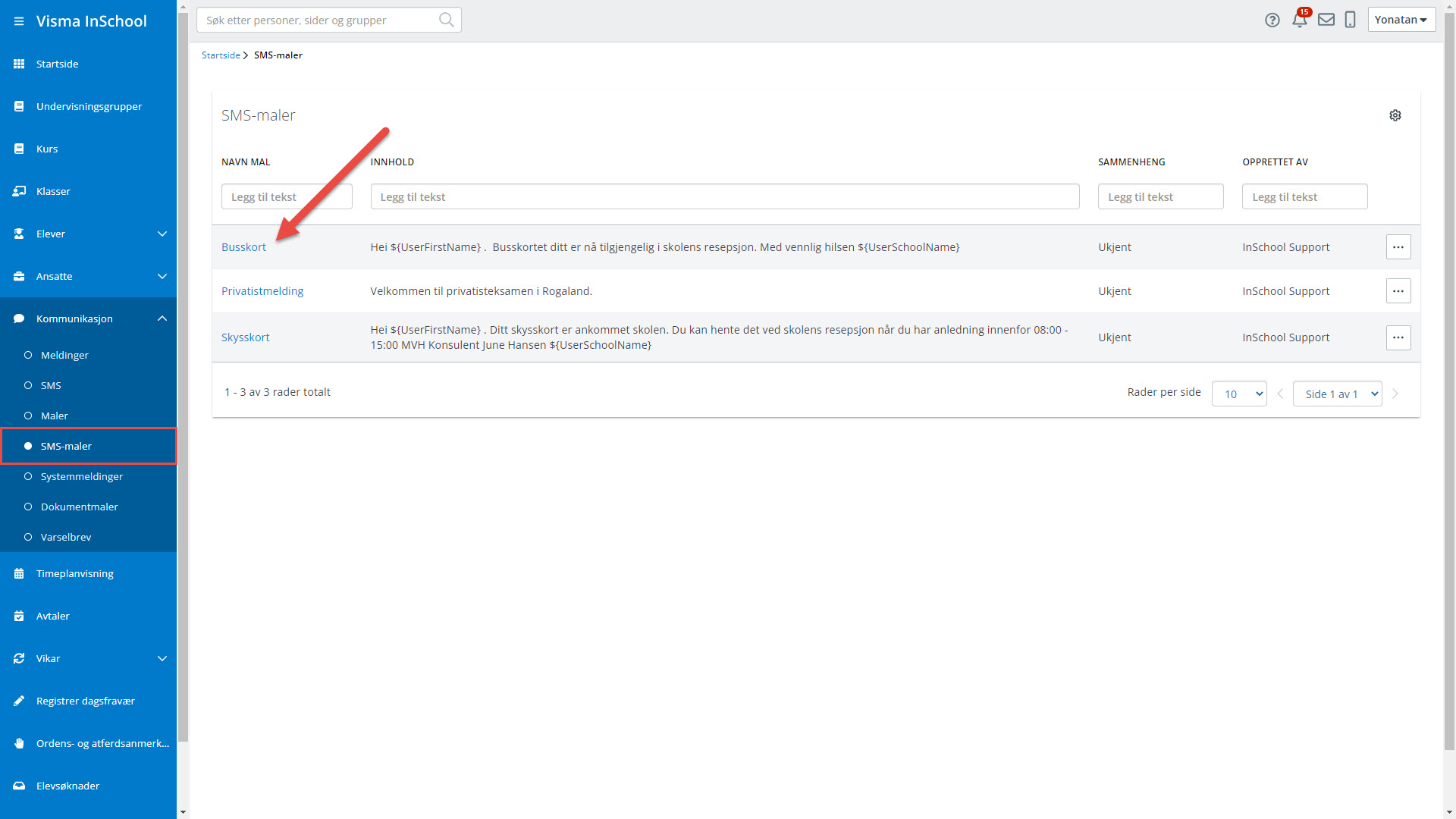The image size is (1456, 819).
Task: Click the Navn mal filter field
Action: click(x=287, y=196)
